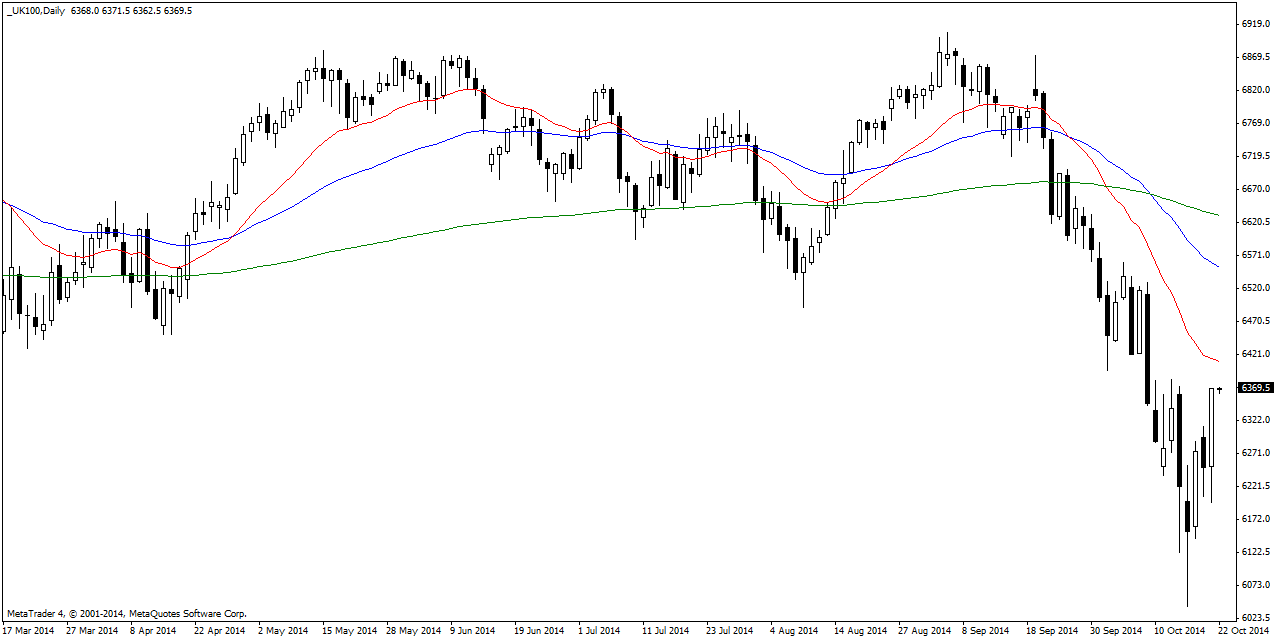Select right end of green moving average
Viewport: 1276px width, 639px height.
(x=1218, y=215)
